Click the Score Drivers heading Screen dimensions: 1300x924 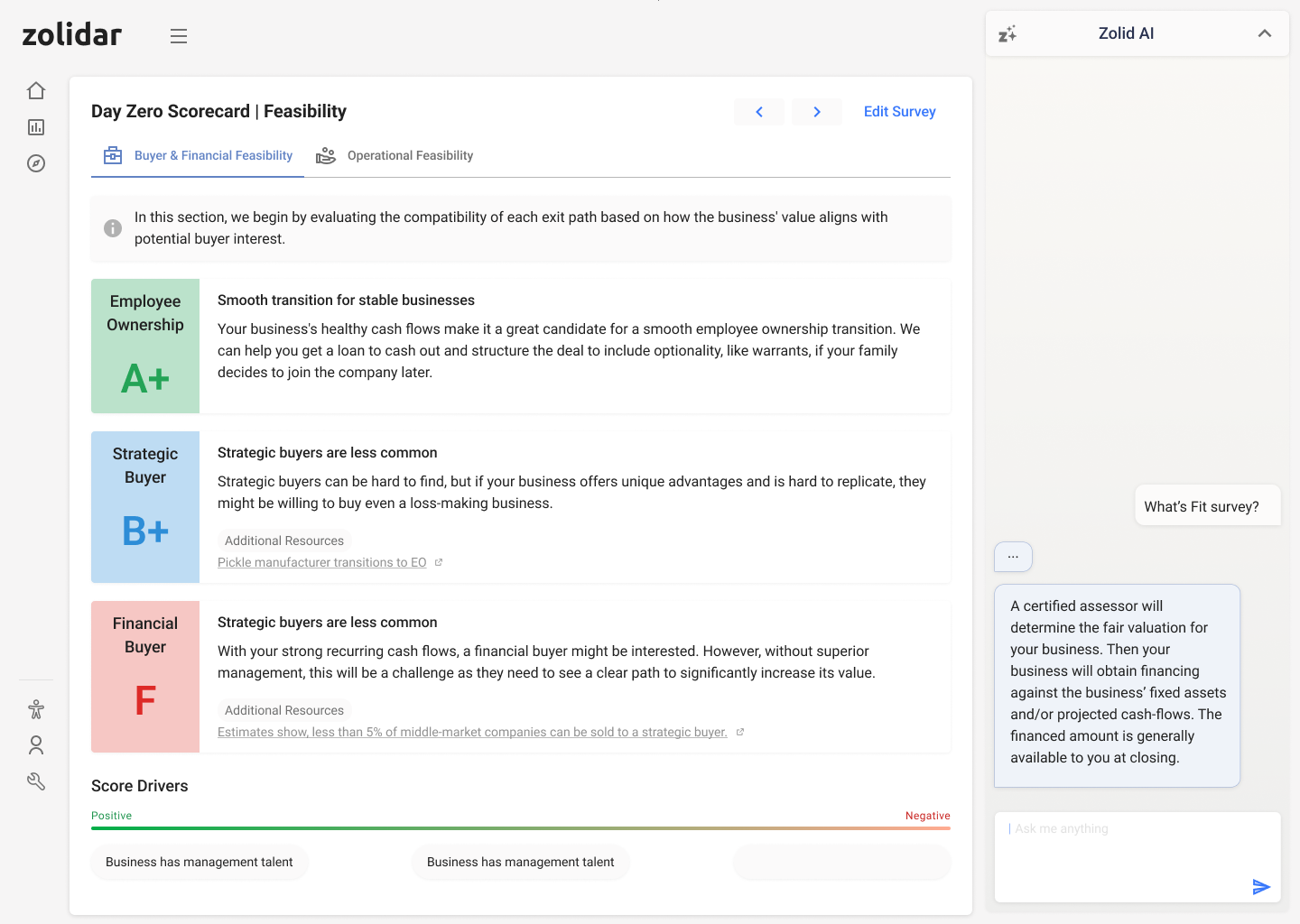click(x=140, y=786)
